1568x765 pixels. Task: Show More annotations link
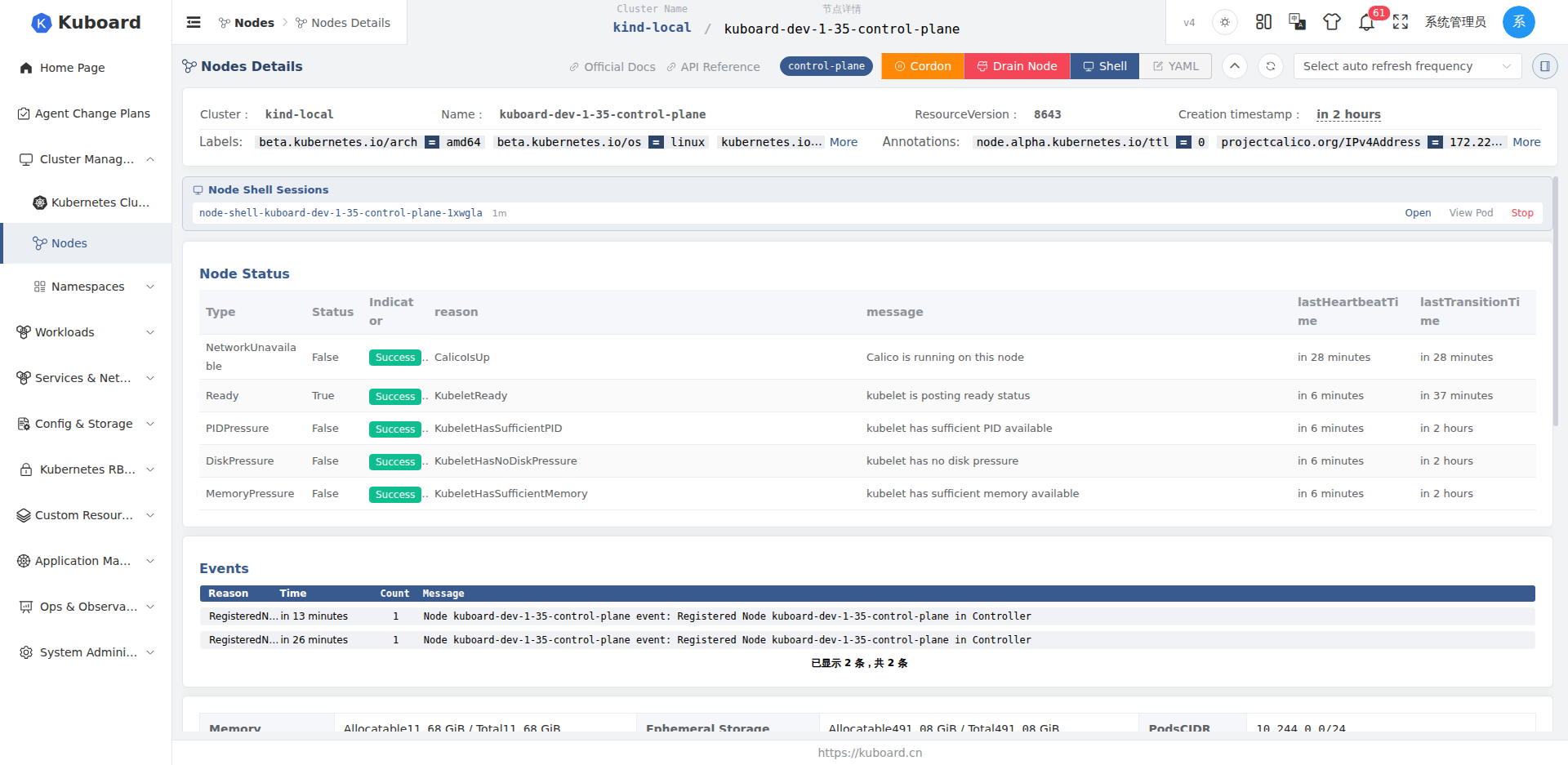point(1526,142)
